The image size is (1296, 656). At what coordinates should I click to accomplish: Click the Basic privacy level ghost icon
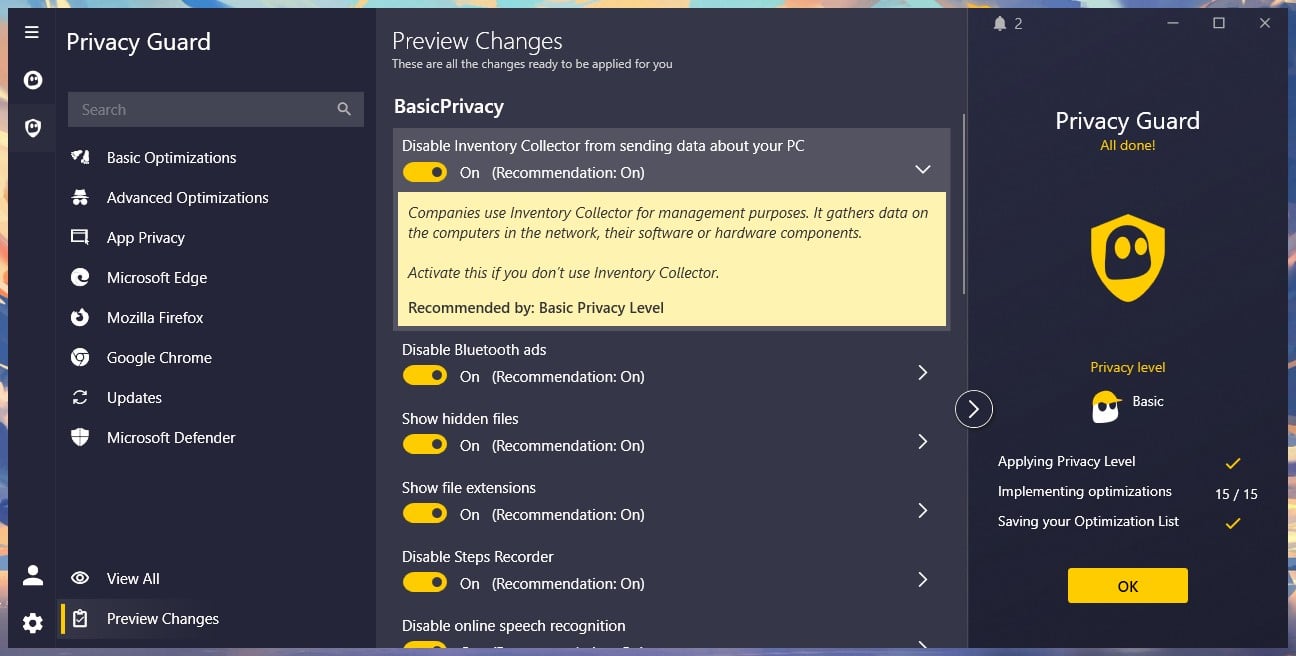click(x=1106, y=406)
